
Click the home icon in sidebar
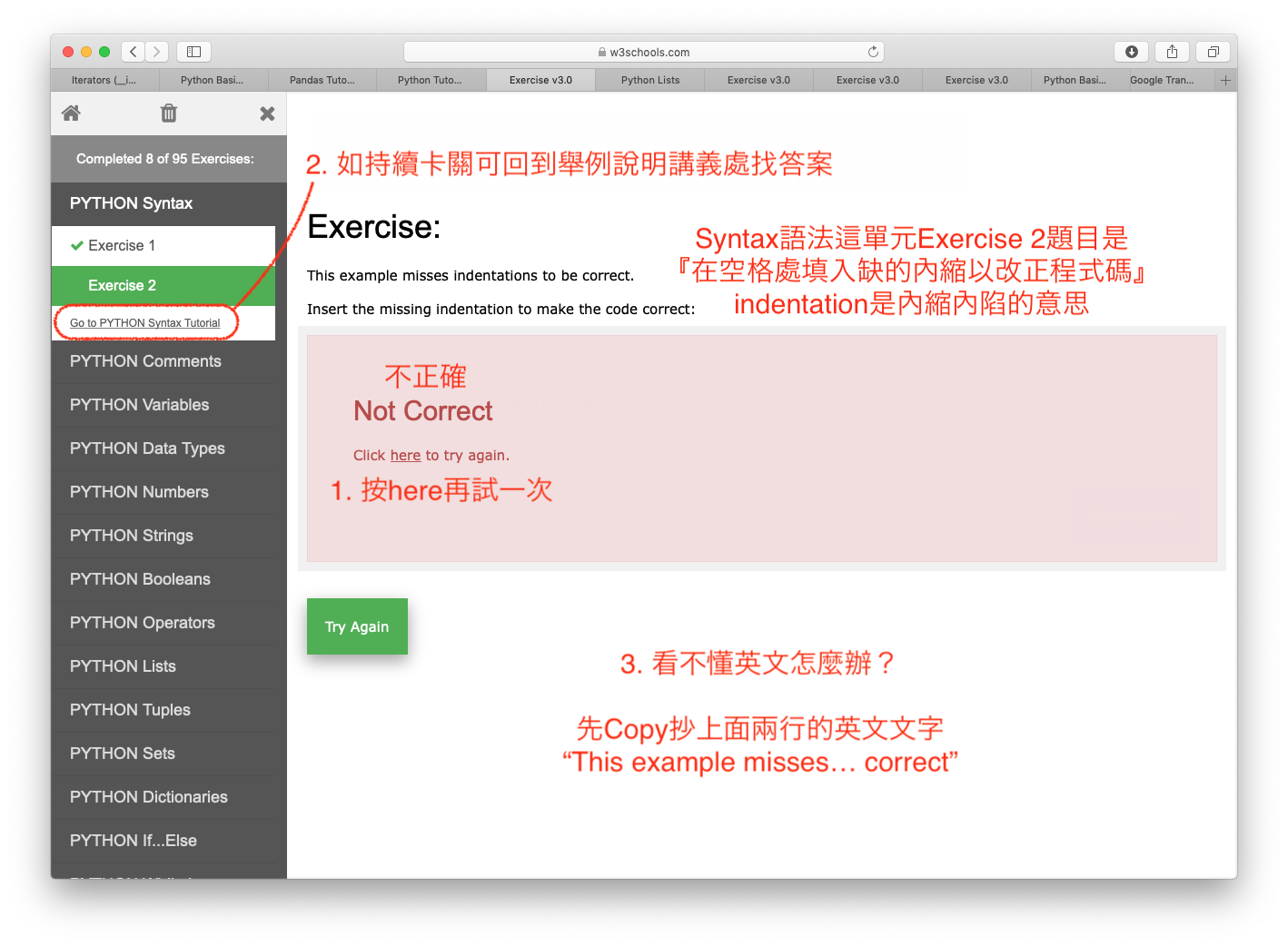click(x=71, y=113)
